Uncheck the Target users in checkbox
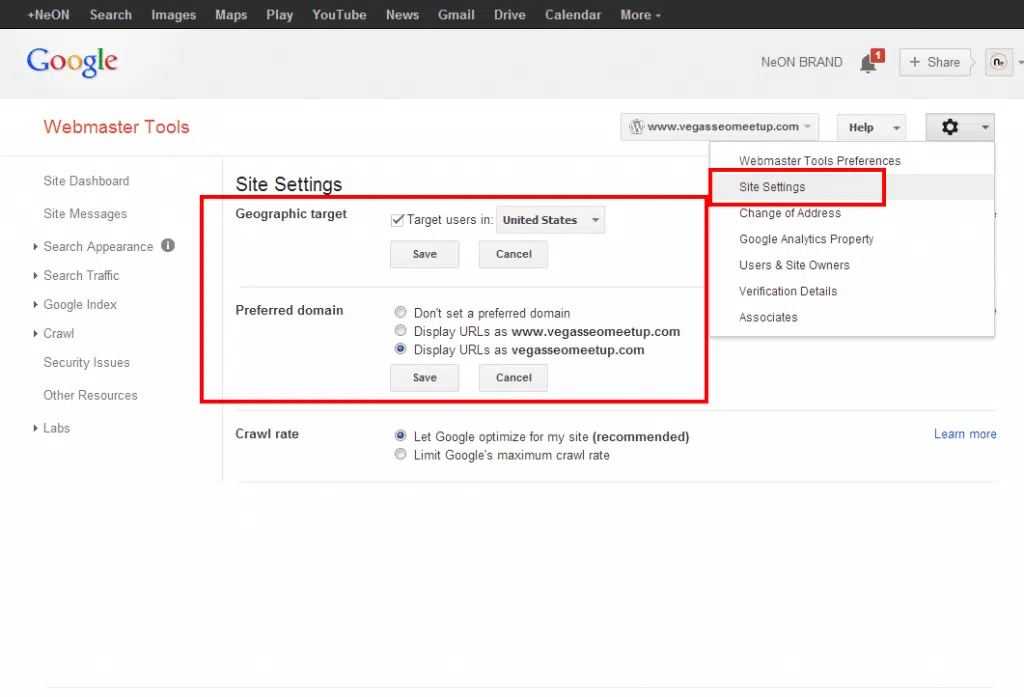 (x=397, y=220)
